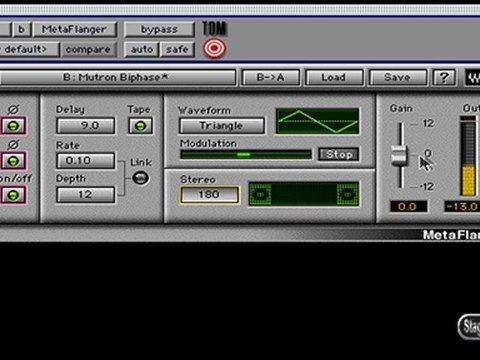Click the Load preset button

coord(334,77)
